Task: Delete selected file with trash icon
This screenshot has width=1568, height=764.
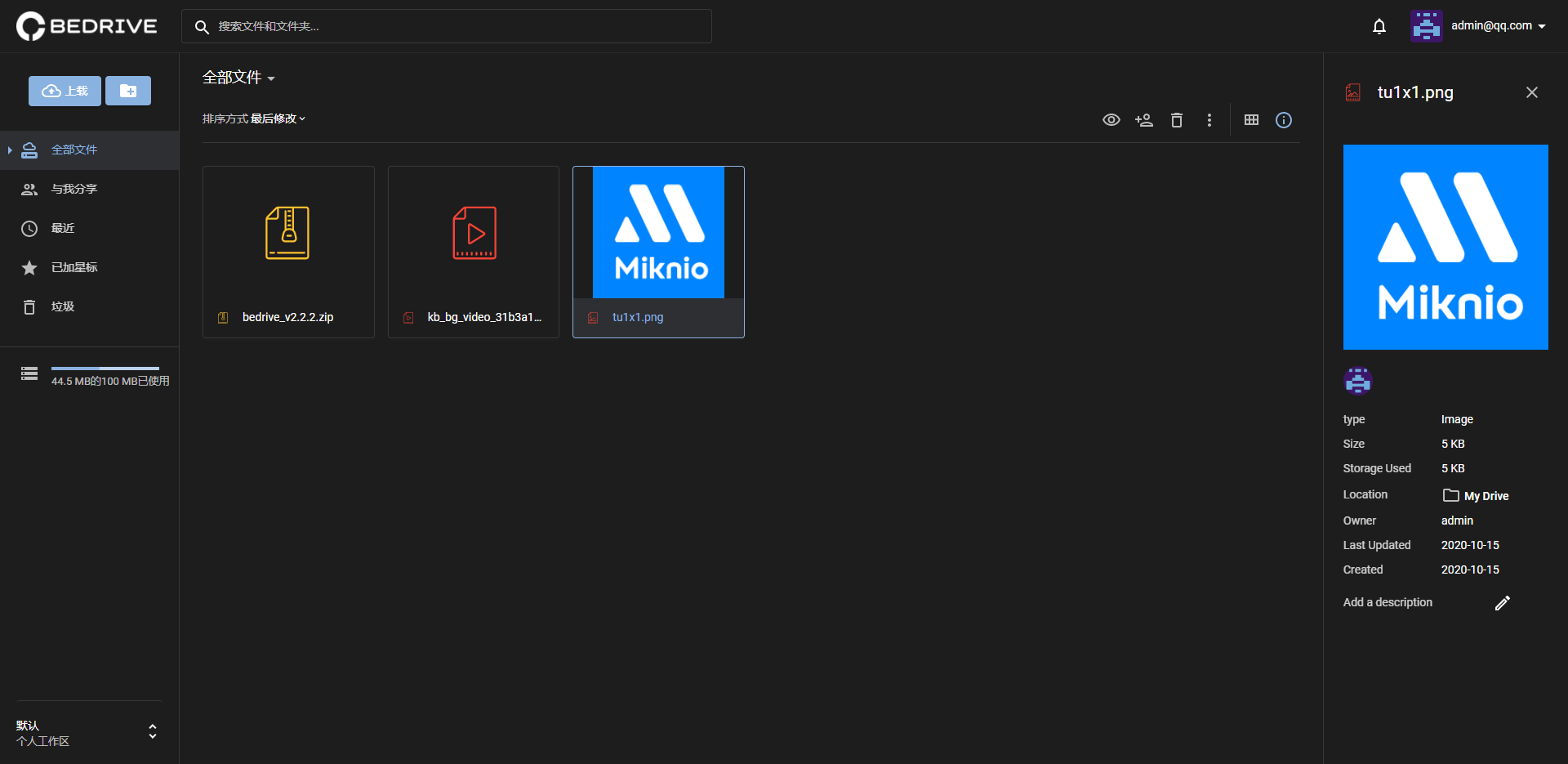Action: [x=1177, y=120]
